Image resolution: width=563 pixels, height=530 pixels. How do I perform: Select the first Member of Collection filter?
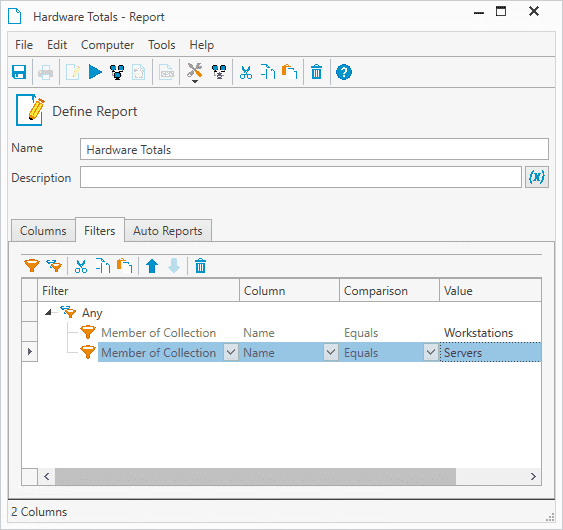(x=158, y=333)
